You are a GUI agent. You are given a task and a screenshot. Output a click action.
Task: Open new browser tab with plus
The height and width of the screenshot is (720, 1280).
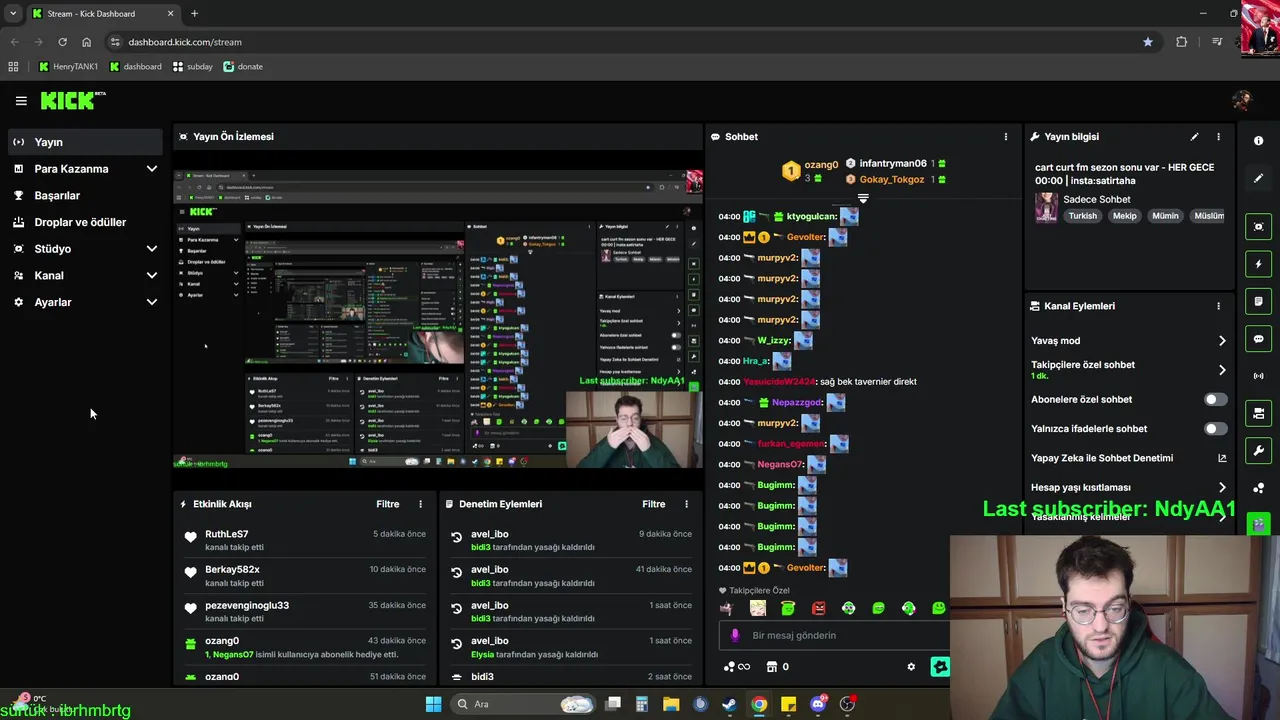tap(194, 14)
